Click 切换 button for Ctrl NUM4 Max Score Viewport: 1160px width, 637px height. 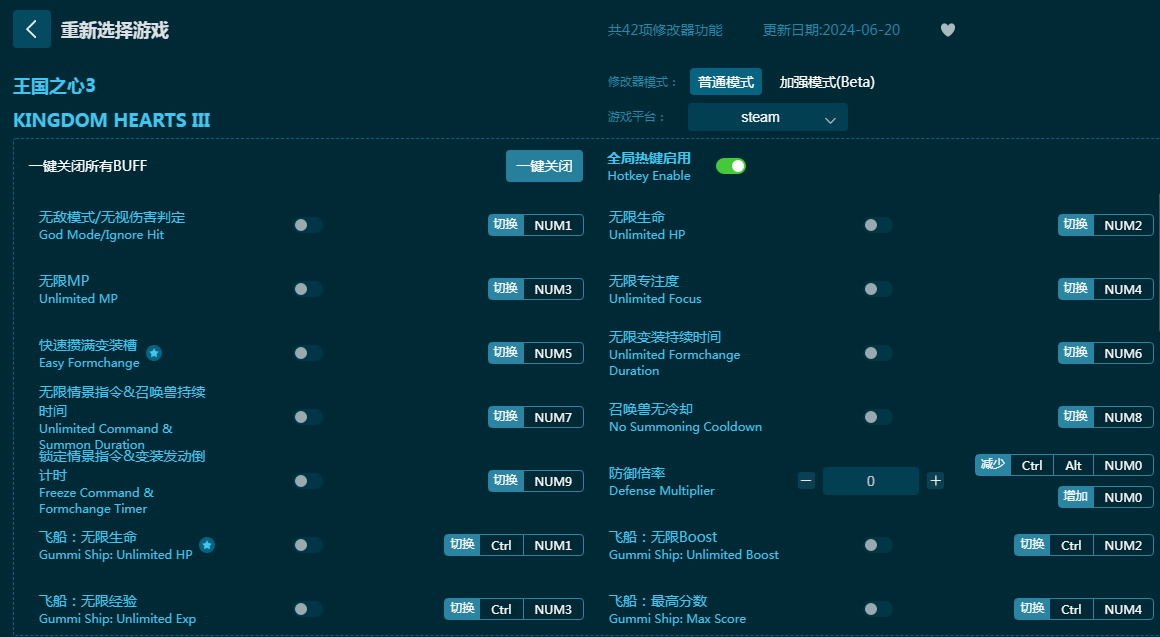click(x=1032, y=609)
